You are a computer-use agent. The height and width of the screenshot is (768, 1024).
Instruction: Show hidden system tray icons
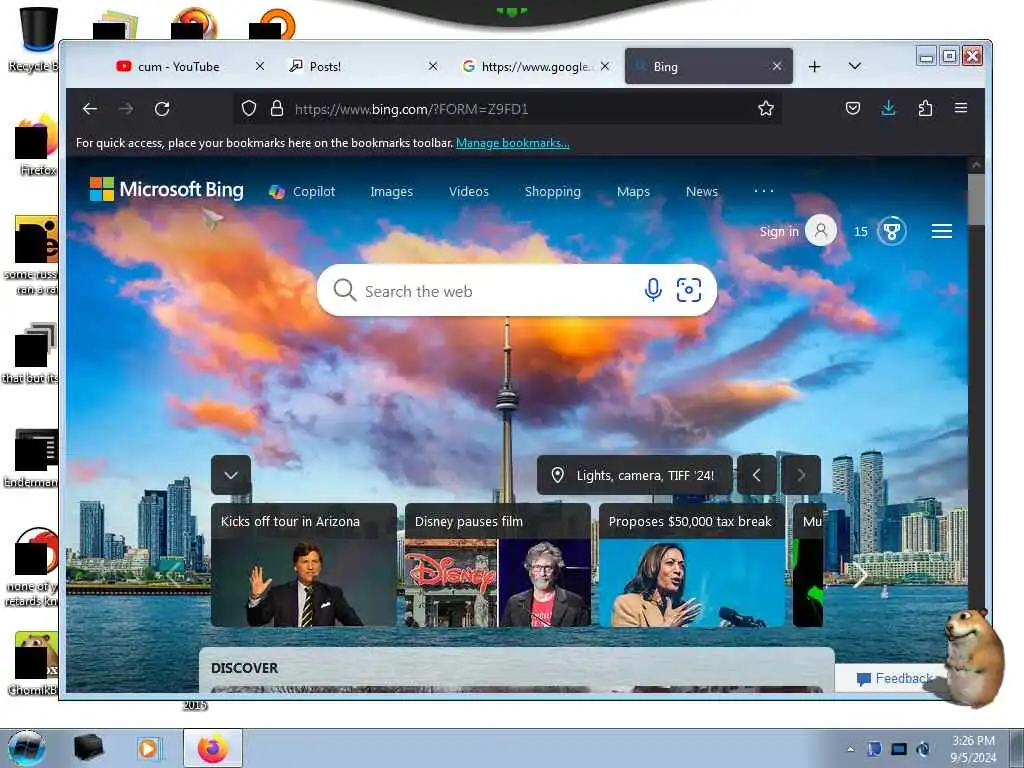click(850, 749)
